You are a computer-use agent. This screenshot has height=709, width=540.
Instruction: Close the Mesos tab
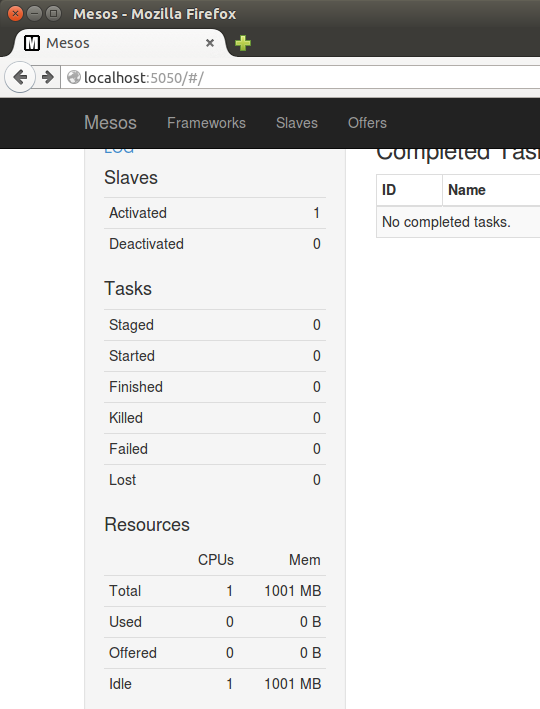click(x=210, y=43)
